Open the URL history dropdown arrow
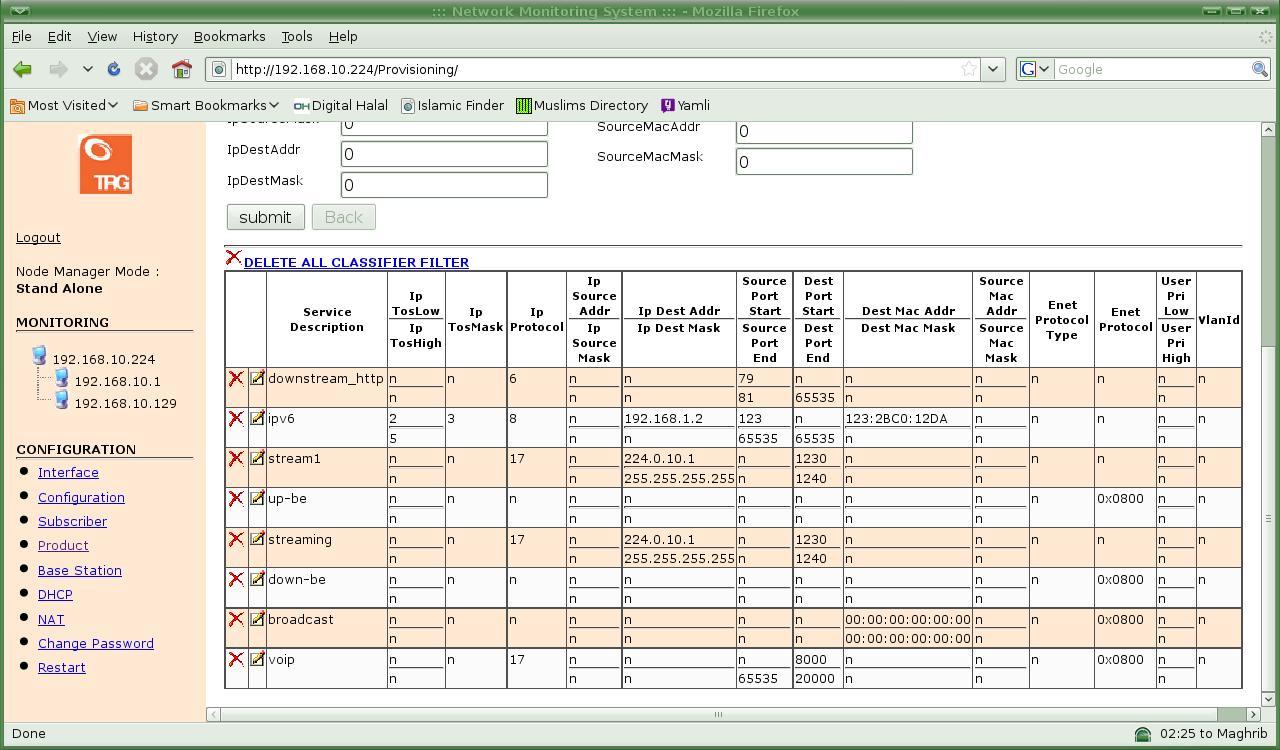The image size is (1280, 750). tap(993, 69)
